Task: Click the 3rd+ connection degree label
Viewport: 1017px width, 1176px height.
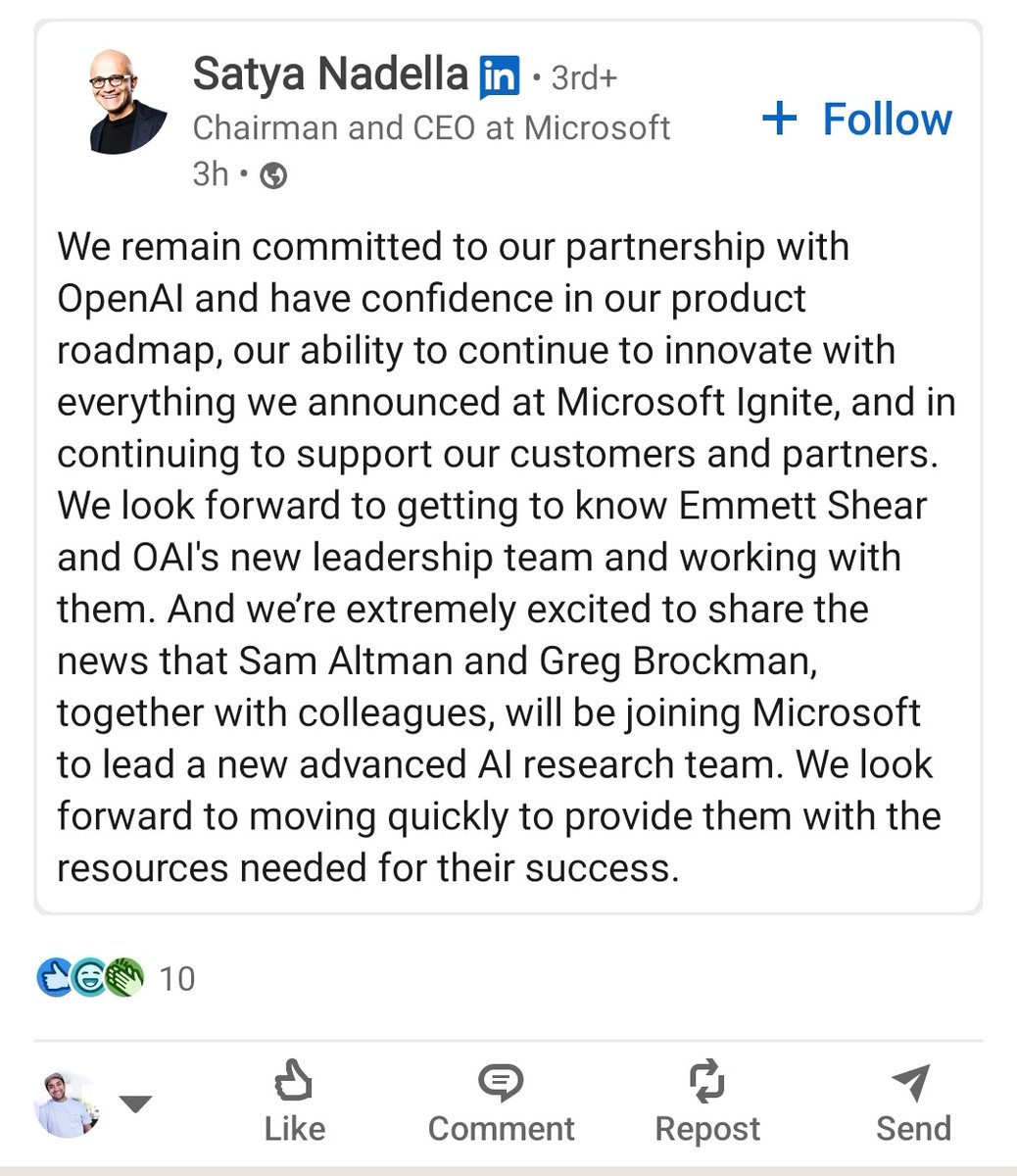Action: tap(584, 77)
